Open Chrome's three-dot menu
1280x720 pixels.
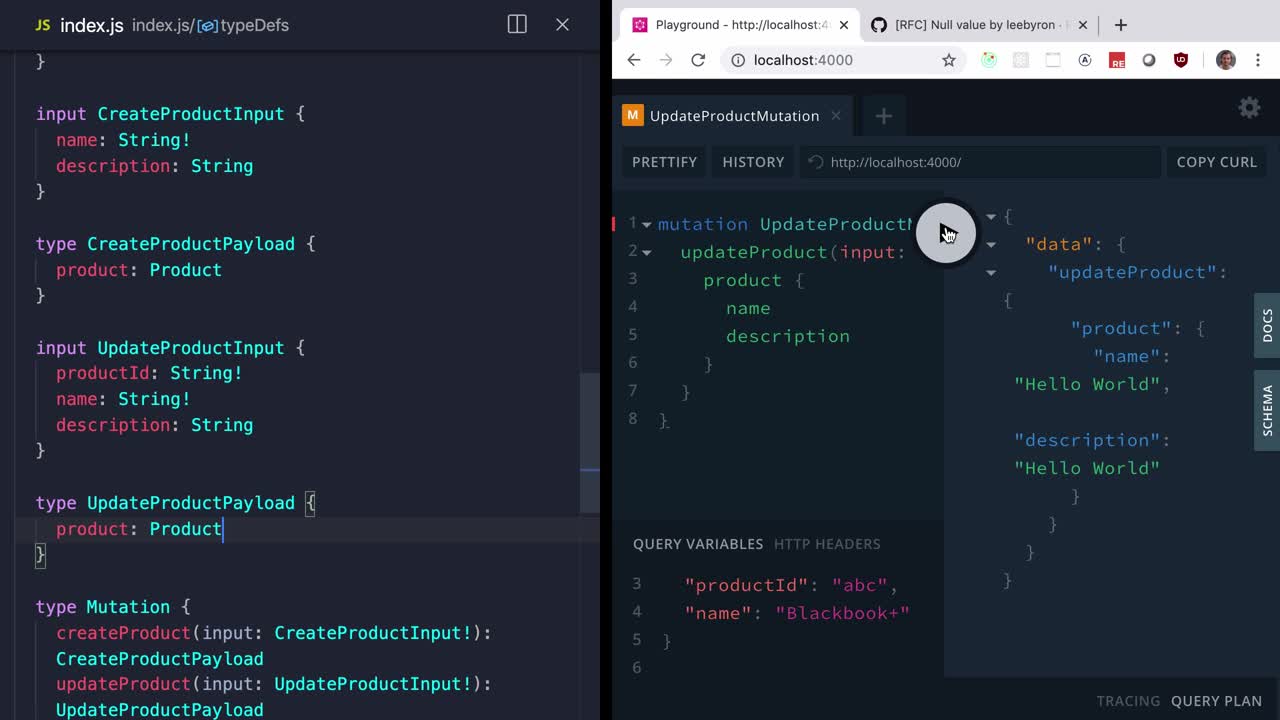1258,60
